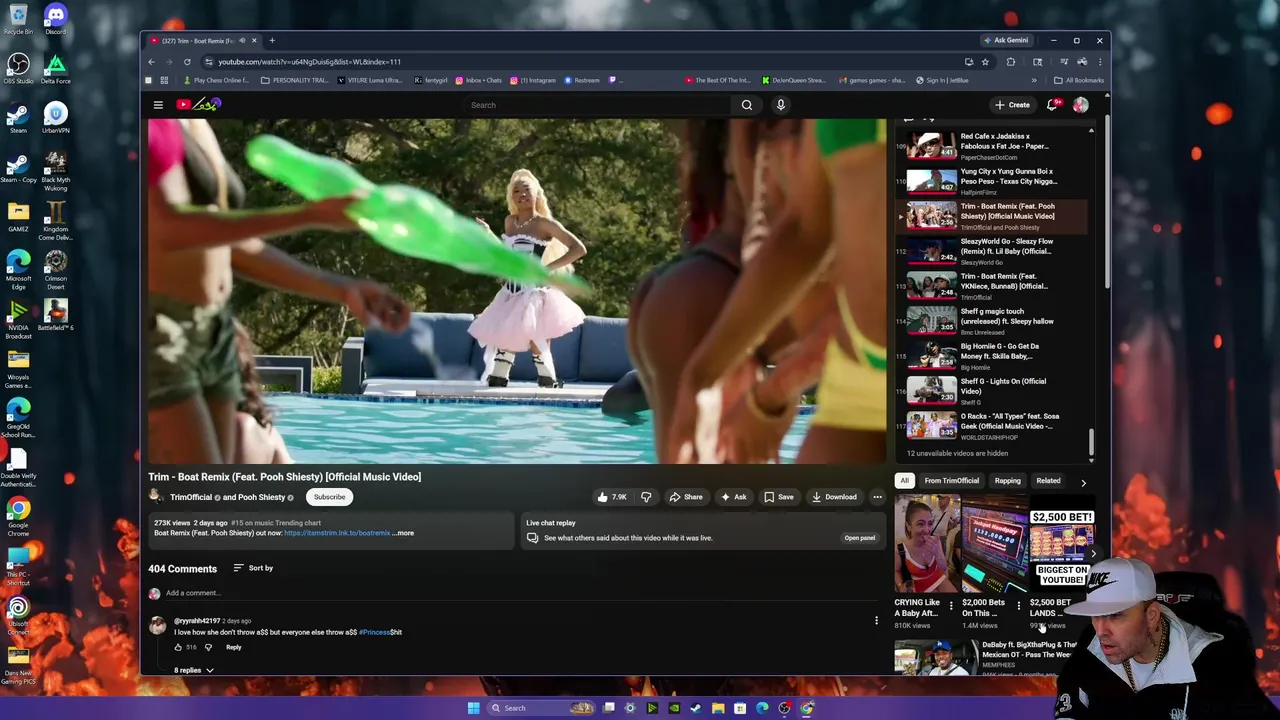The width and height of the screenshot is (1280, 720).
Task: Open options for CRYING Like A Baby short
Action: tap(951, 606)
